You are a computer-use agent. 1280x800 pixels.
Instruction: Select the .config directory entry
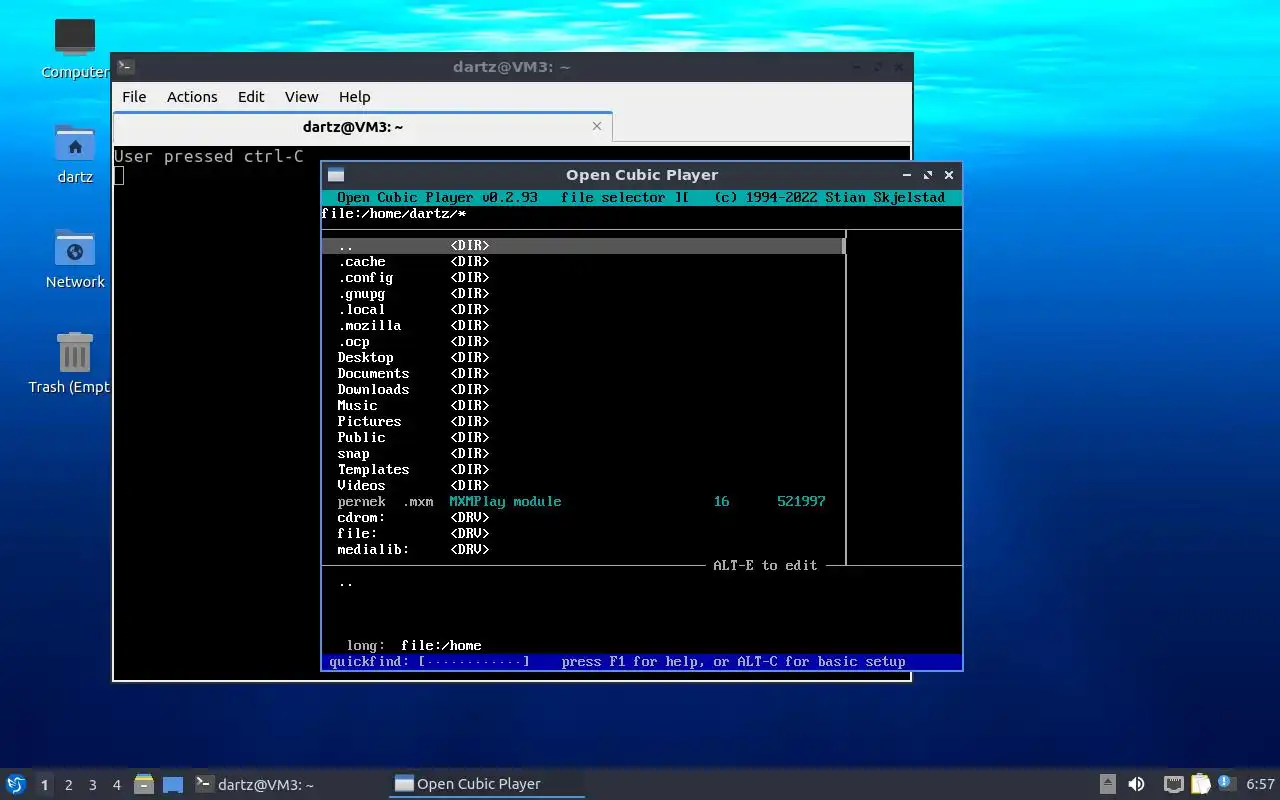[583, 278]
